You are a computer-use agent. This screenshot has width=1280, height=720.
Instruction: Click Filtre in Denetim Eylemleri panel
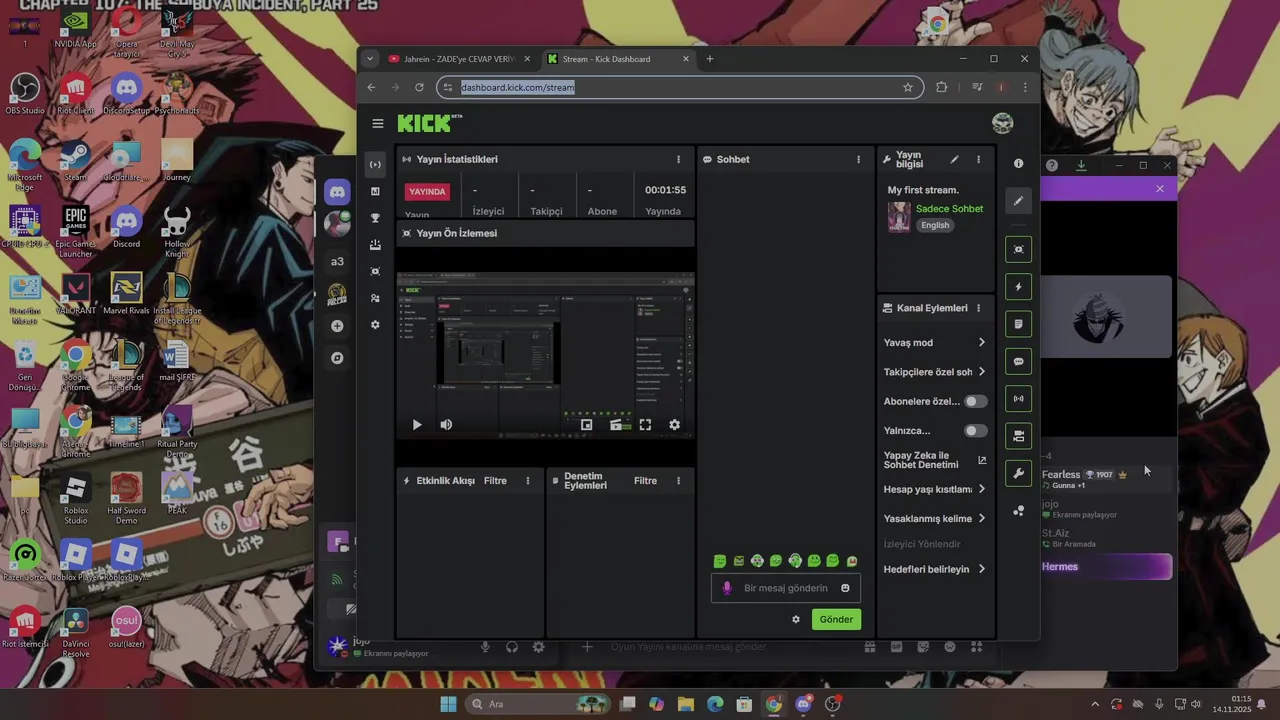645,481
